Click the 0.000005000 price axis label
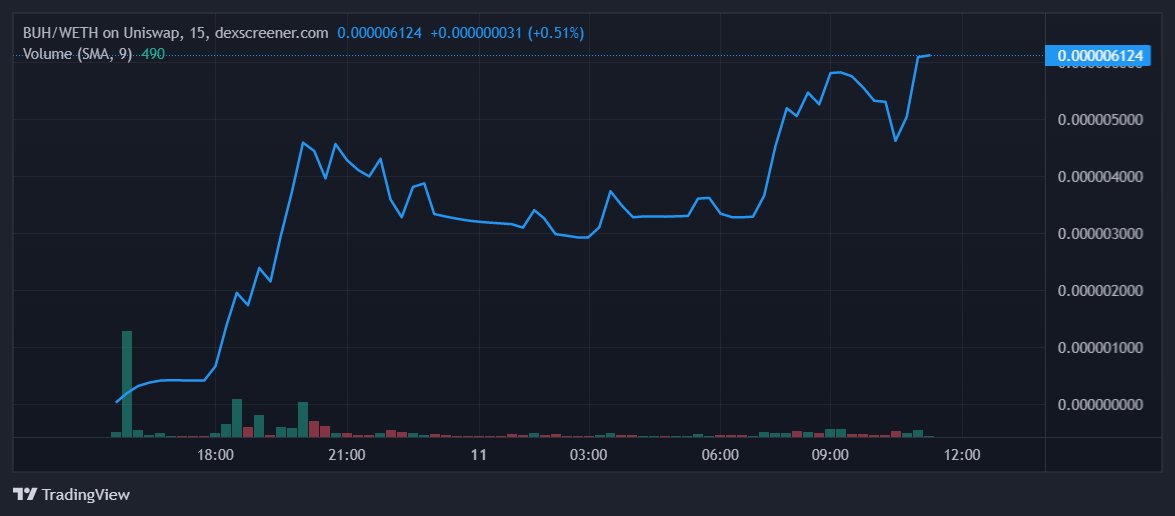This screenshot has width=1175, height=516. (1100, 120)
